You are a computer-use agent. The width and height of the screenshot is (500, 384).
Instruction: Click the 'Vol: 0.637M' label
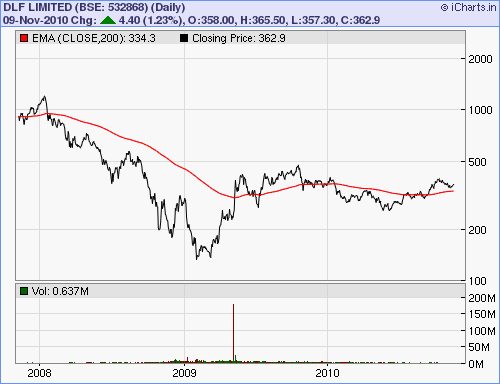pyautogui.click(x=60, y=291)
